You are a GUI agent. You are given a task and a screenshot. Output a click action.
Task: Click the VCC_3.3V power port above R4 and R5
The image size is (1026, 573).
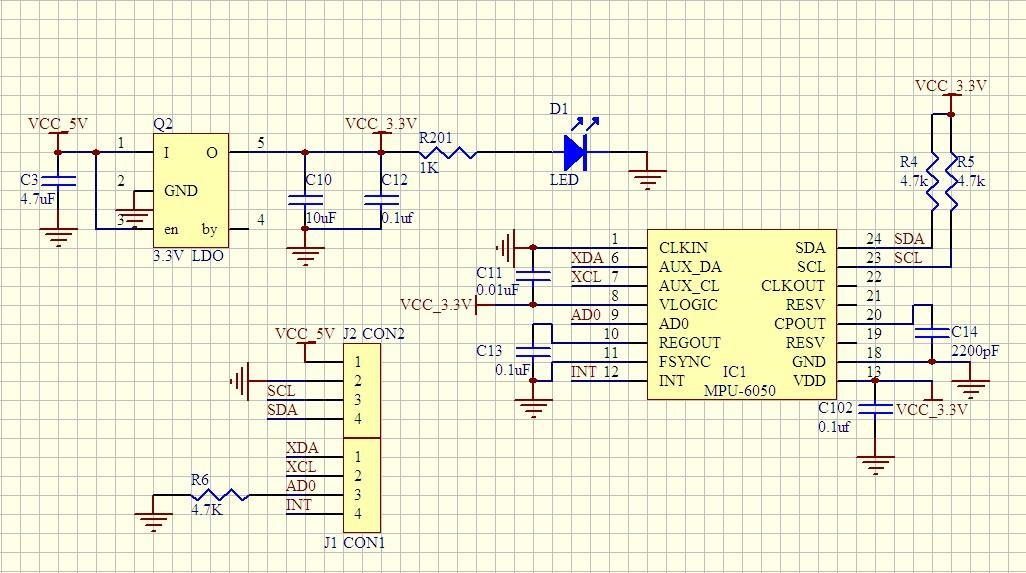(951, 86)
